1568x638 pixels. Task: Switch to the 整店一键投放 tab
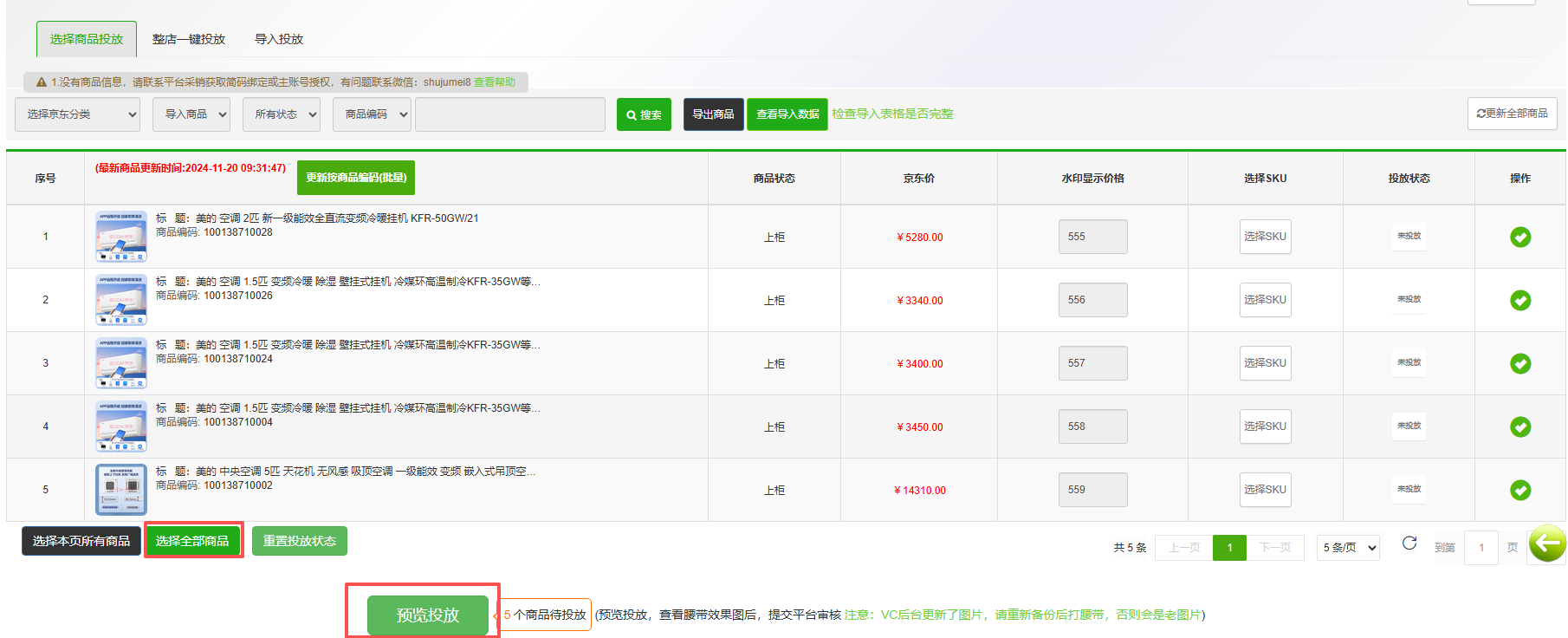(189, 39)
